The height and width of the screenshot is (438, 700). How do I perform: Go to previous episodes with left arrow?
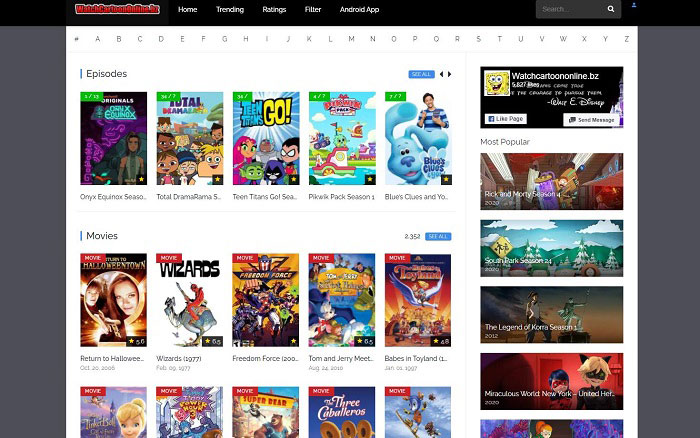point(441,74)
